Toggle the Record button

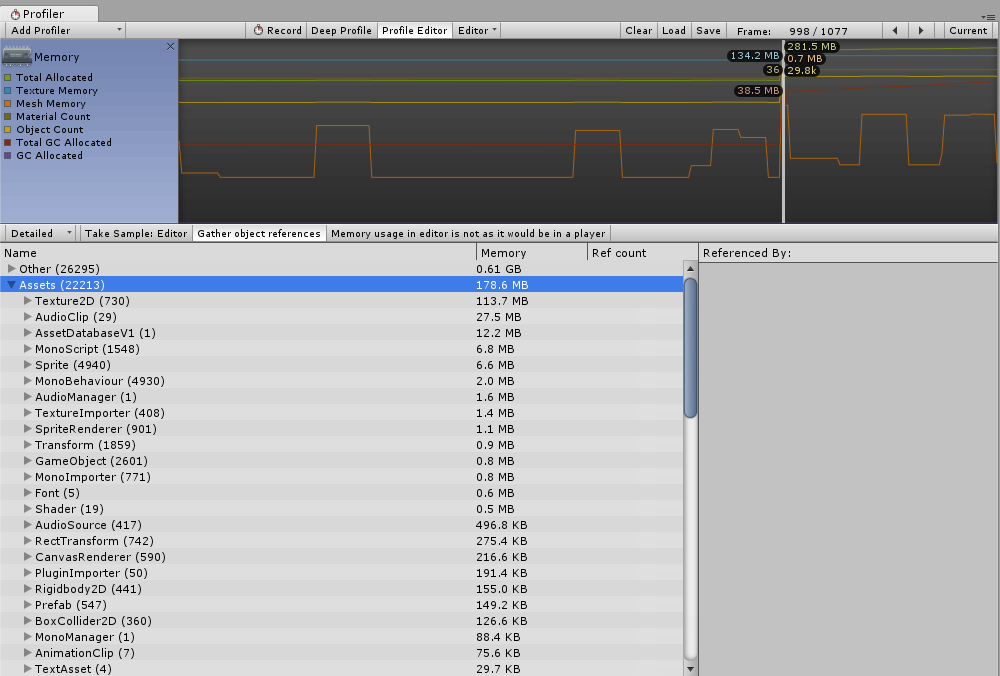point(277,30)
